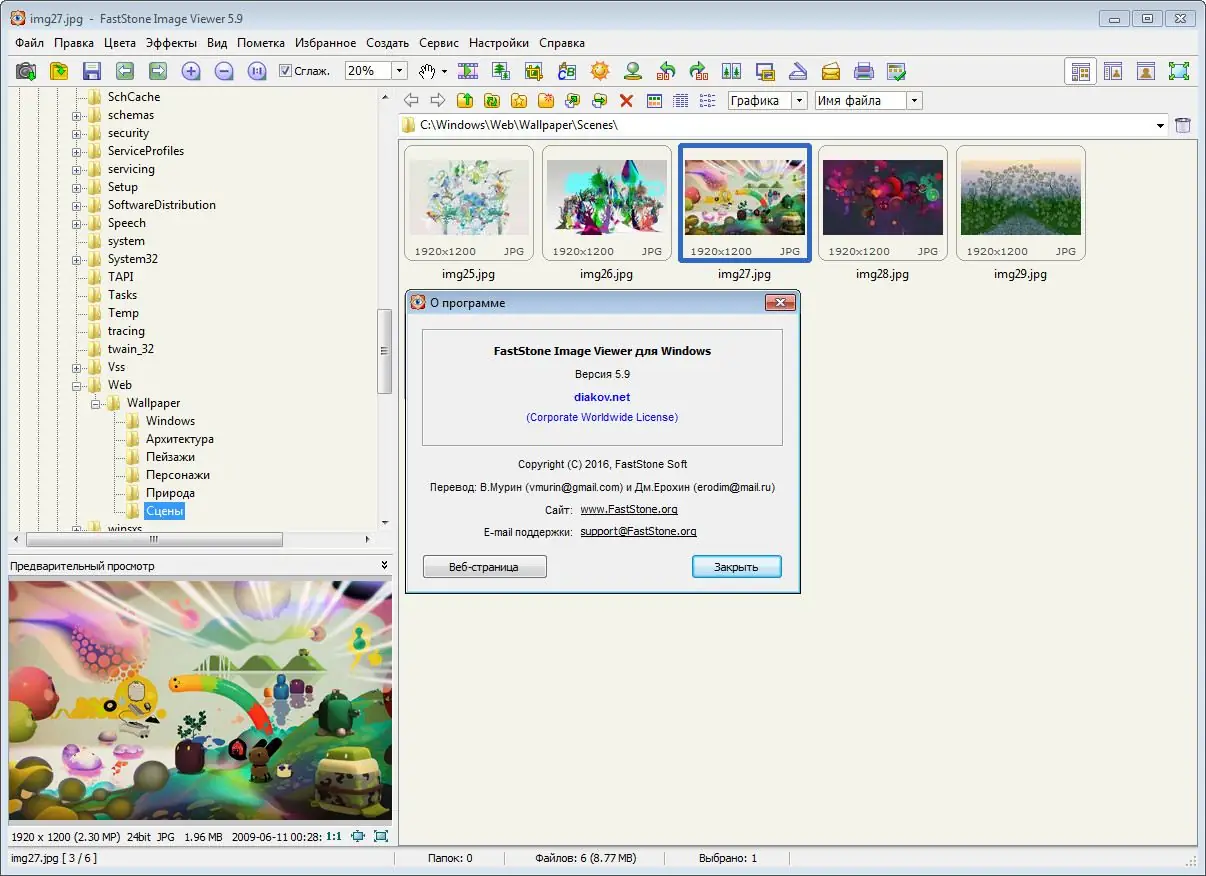Open the image compare tool
The image size is (1206, 876).
pyautogui.click(x=733, y=70)
